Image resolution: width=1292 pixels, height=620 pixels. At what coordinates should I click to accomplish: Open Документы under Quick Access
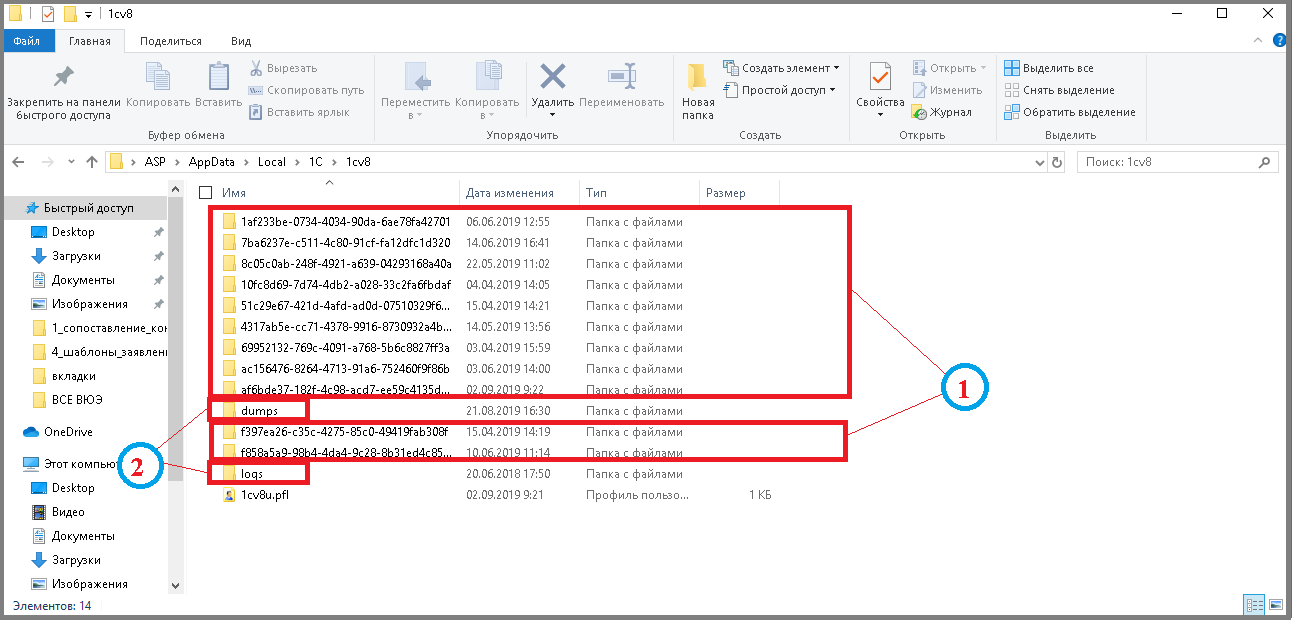83,280
